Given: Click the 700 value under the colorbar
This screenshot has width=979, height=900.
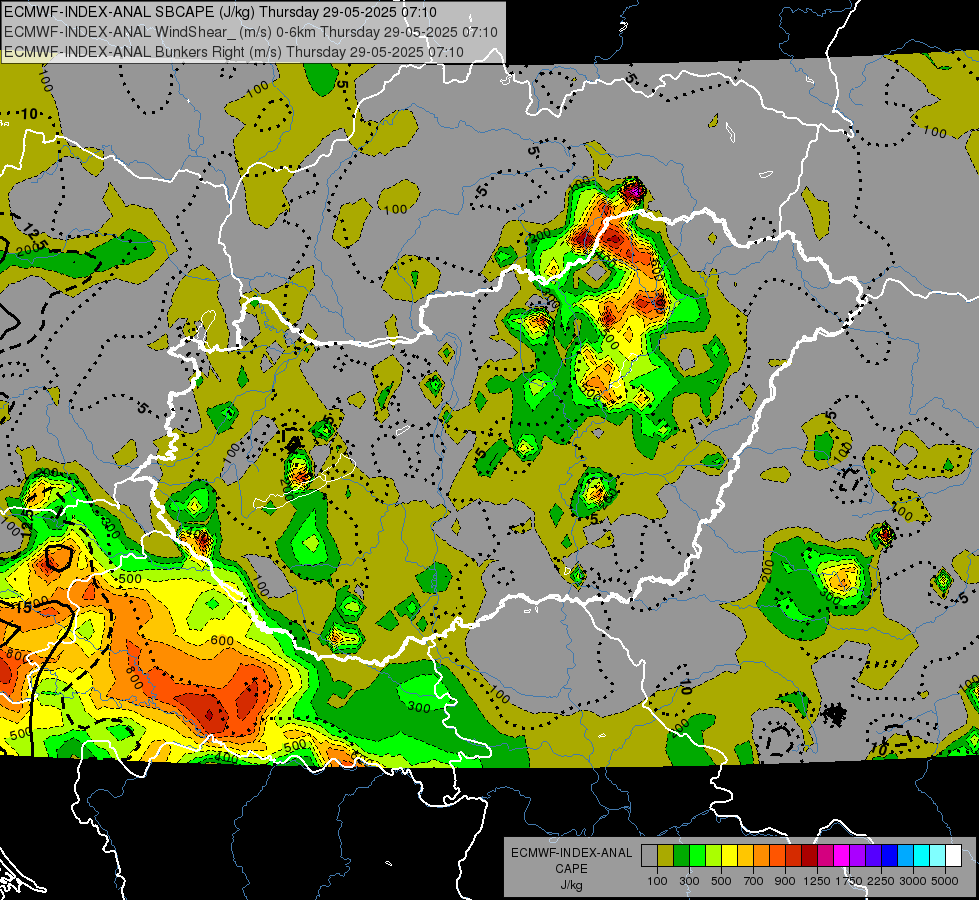Looking at the screenshot, I should (754, 881).
